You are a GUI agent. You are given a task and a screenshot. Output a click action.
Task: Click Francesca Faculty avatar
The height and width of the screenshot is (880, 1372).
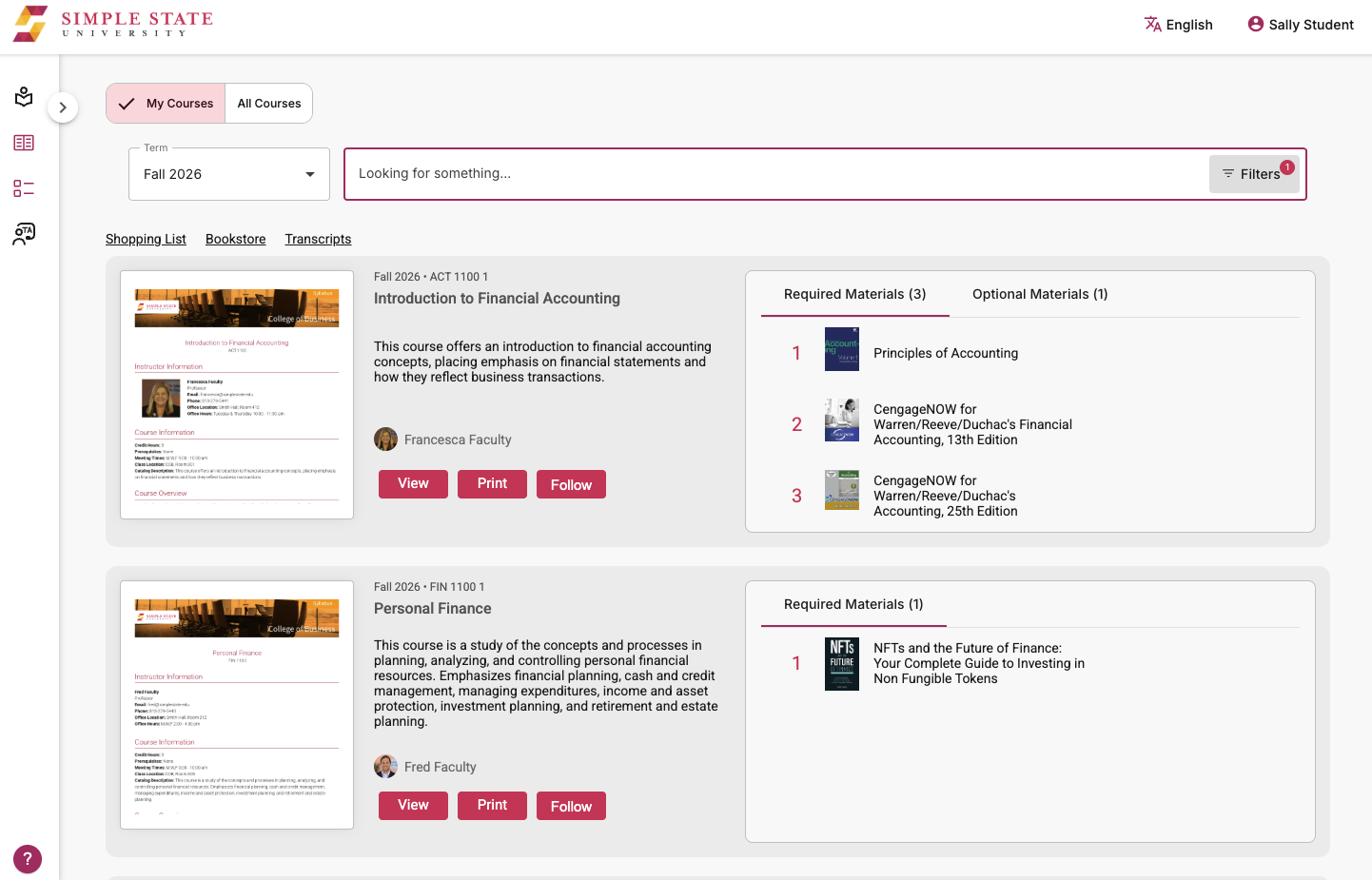point(386,439)
